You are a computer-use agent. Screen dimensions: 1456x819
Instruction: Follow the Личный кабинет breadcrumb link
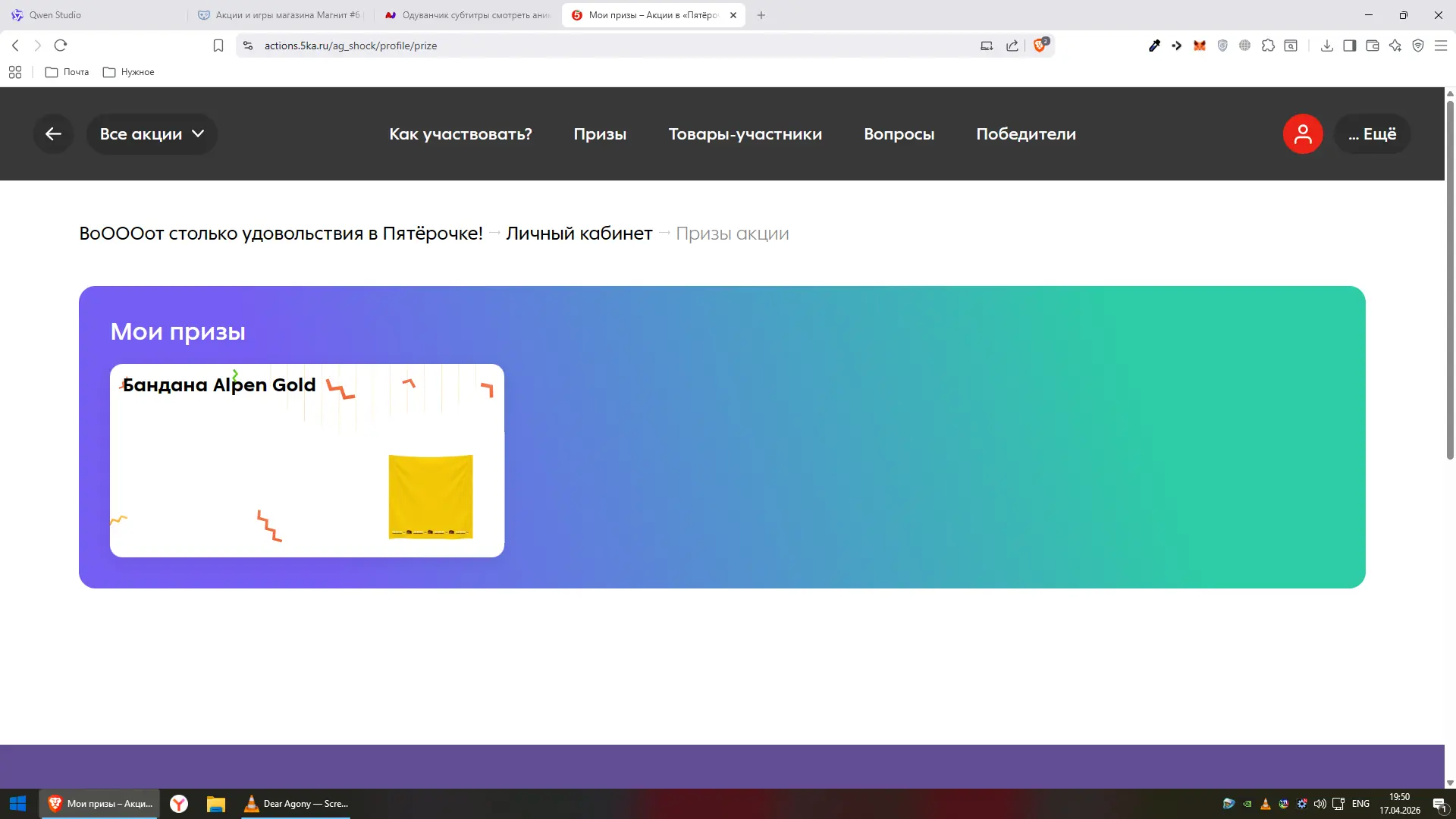(579, 234)
